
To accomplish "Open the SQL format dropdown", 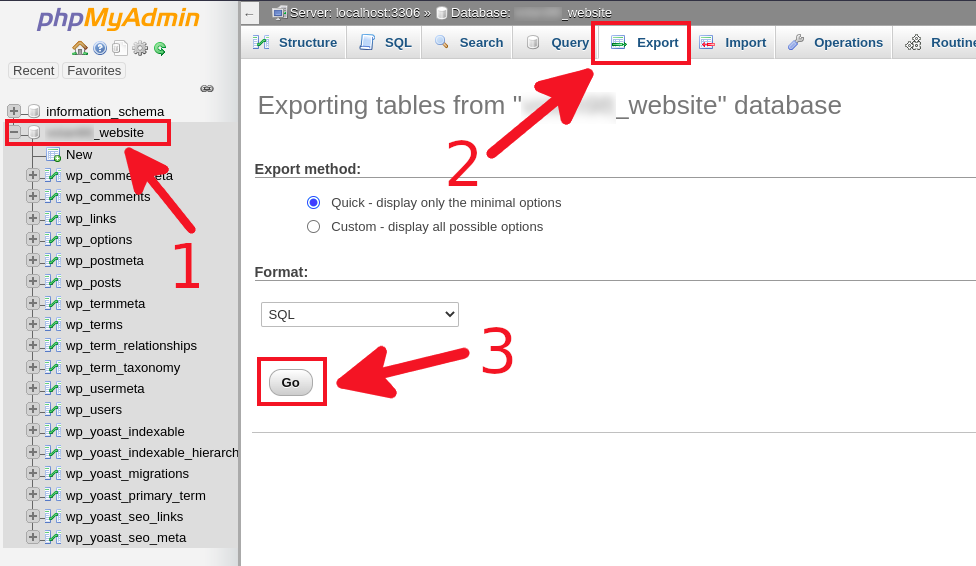I will click(x=360, y=314).
